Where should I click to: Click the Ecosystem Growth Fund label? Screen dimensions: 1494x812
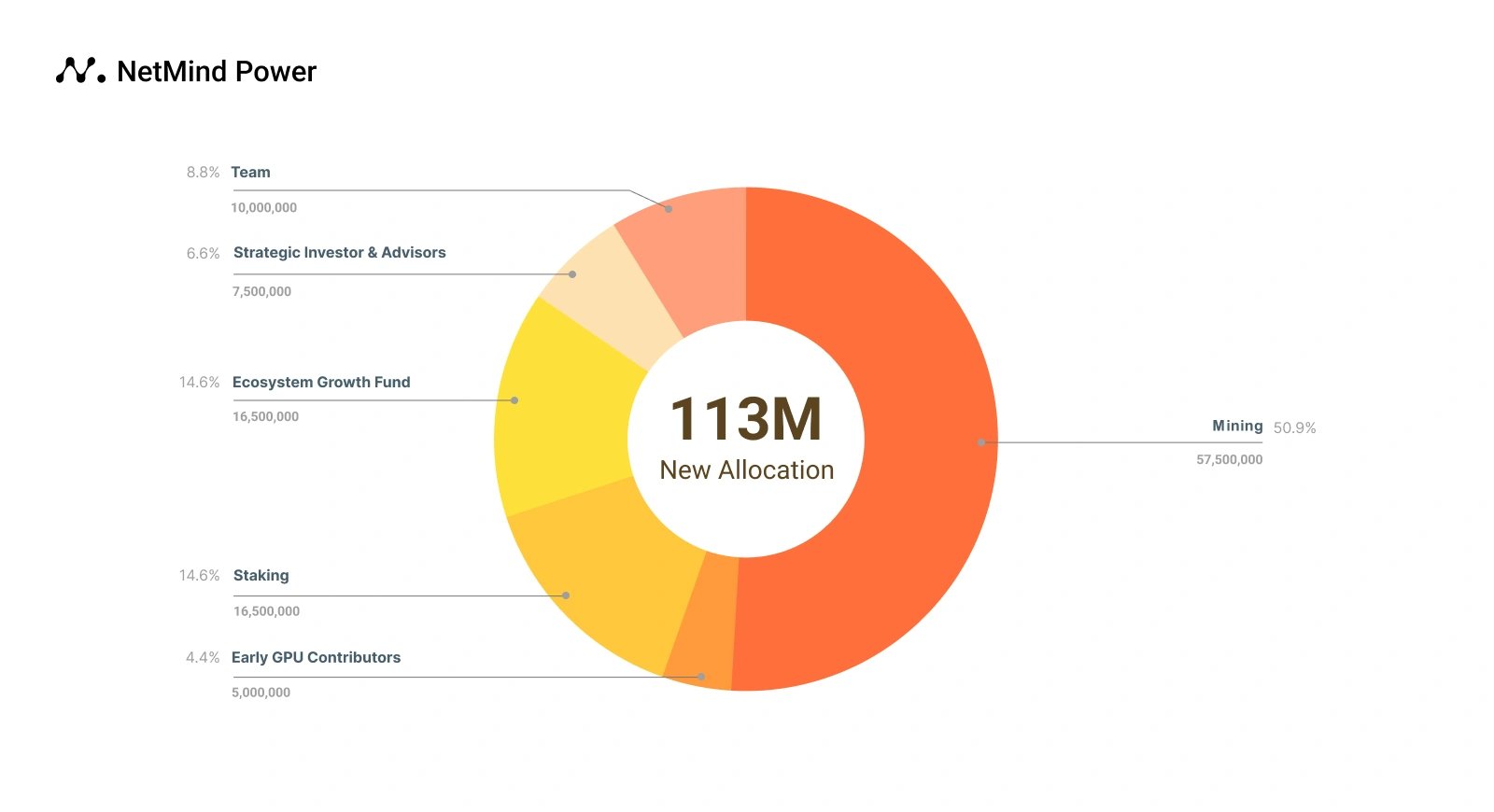[321, 383]
